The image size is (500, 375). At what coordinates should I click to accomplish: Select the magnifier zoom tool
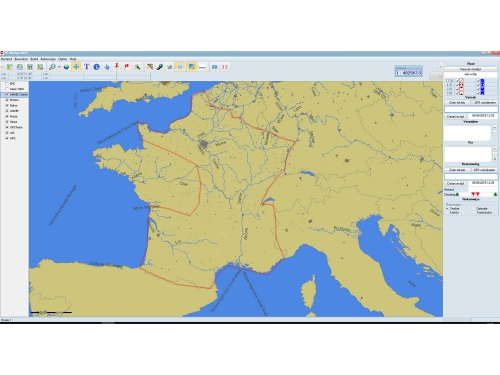(x=52, y=67)
